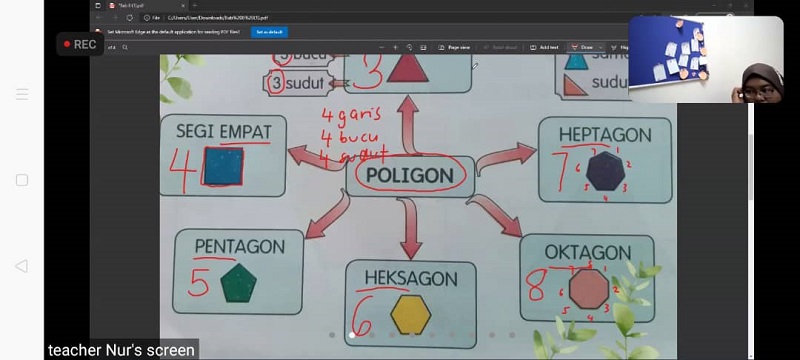Tap the Android home square button

pyautogui.click(x=21, y=180)
